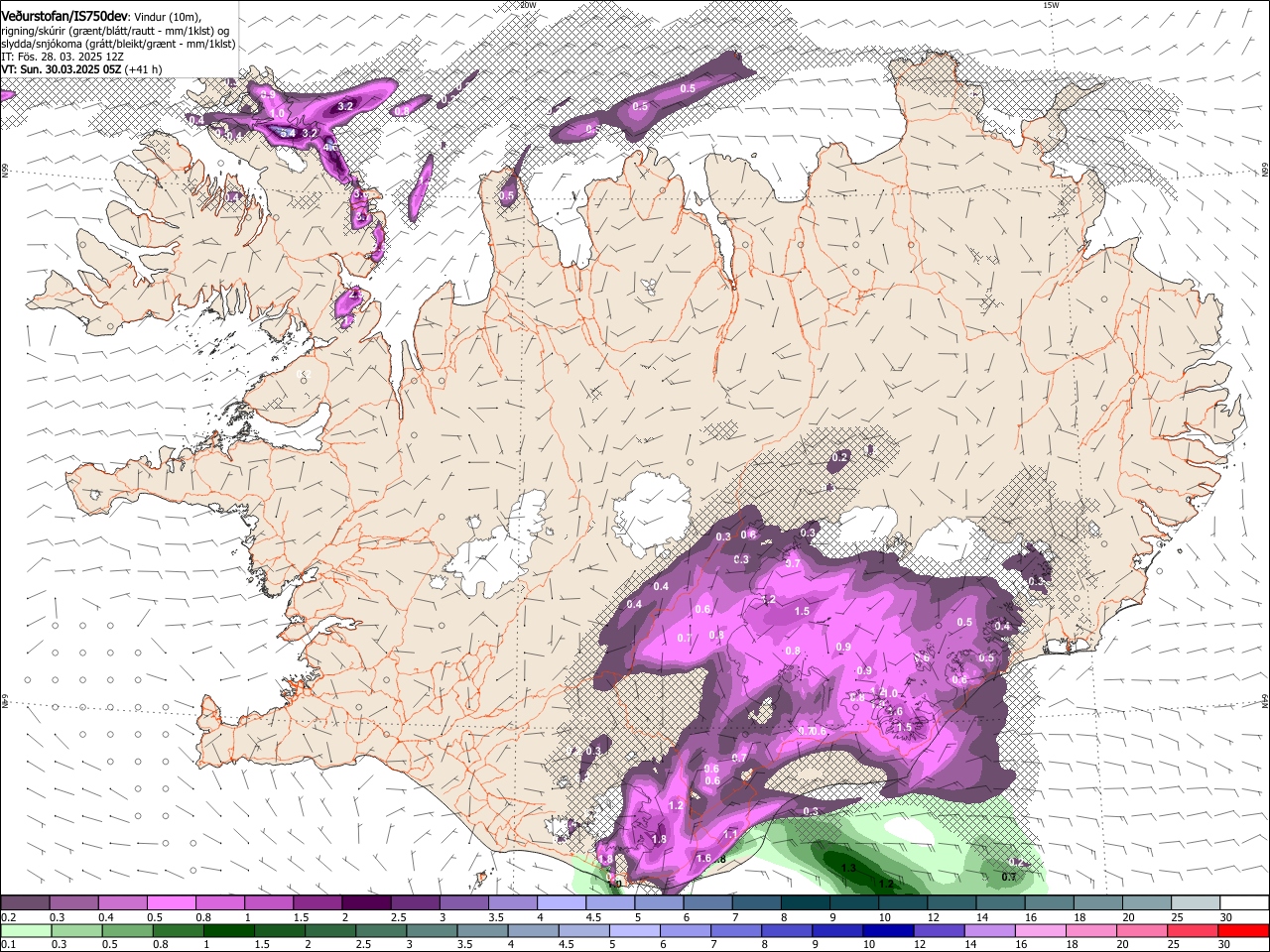Pick the dark teal swatch between 8 and 9, upper legend
Screen dimensions: 1270x952
[805, 903]
